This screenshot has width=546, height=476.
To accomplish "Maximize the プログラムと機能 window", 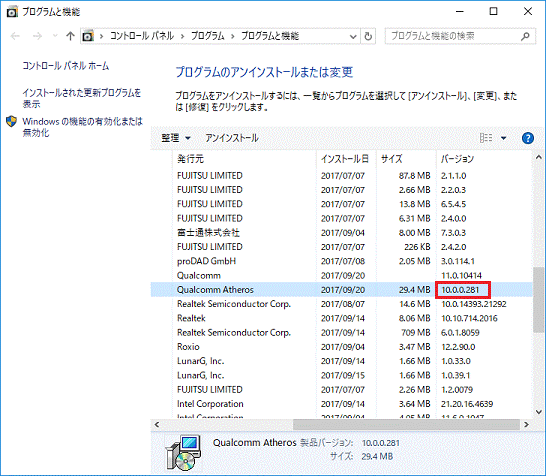I will coord(493,11).
